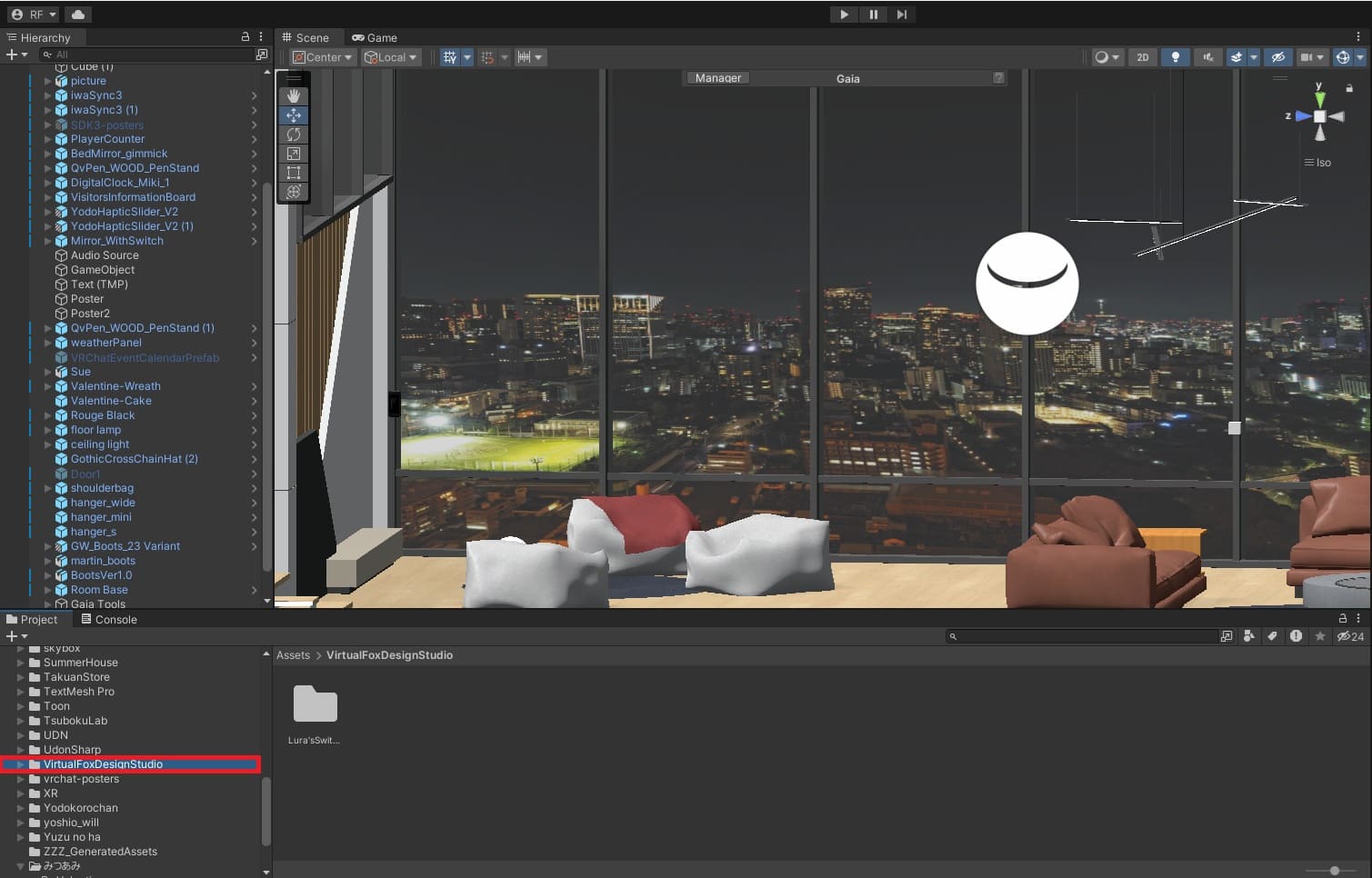Select the Rect transform tool
The height and width of the screenshot is (878, 1372).
coord(294,173)
